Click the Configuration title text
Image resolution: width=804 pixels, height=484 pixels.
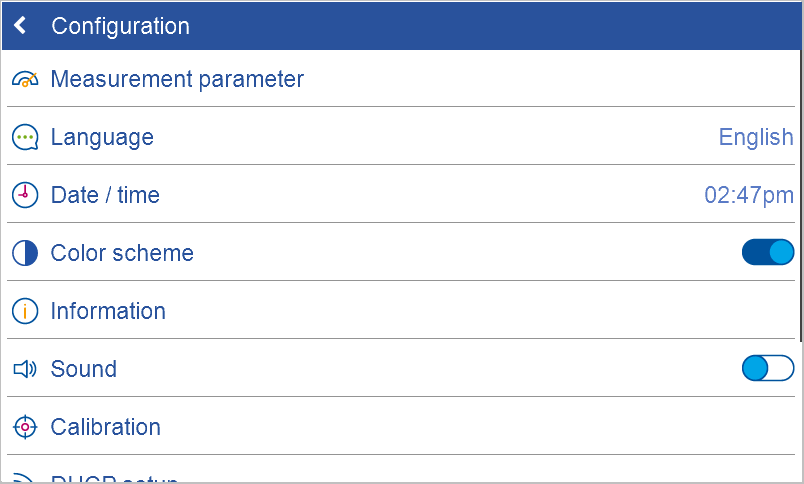pyautogui.click(x=120, y=26)
